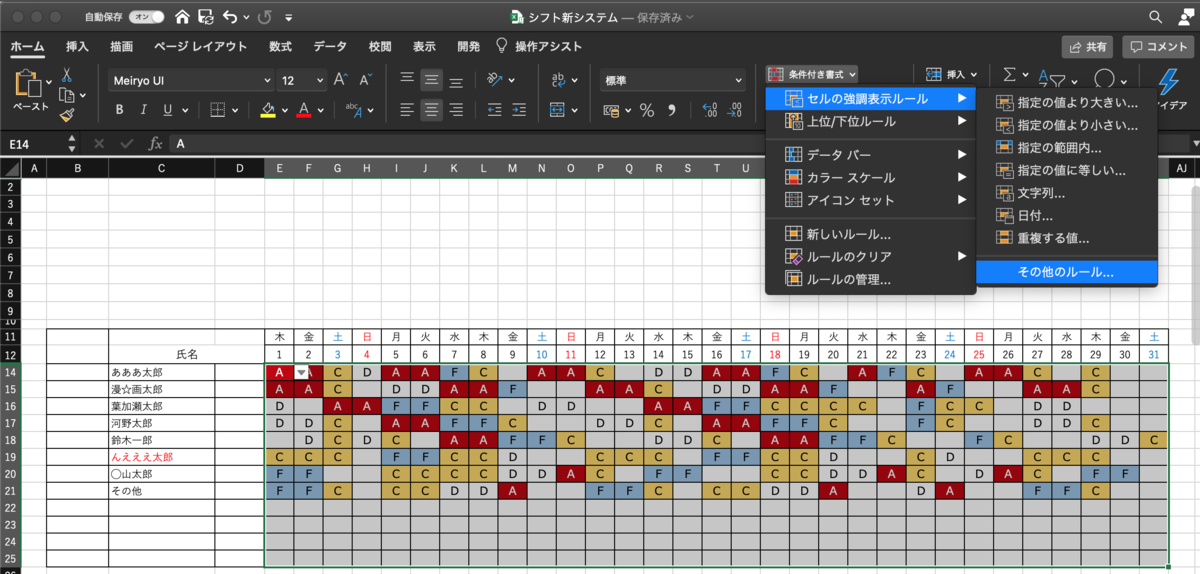Click the increase font size icon
Viewport: 1200px width, 574px height.
tap(341, 80)
